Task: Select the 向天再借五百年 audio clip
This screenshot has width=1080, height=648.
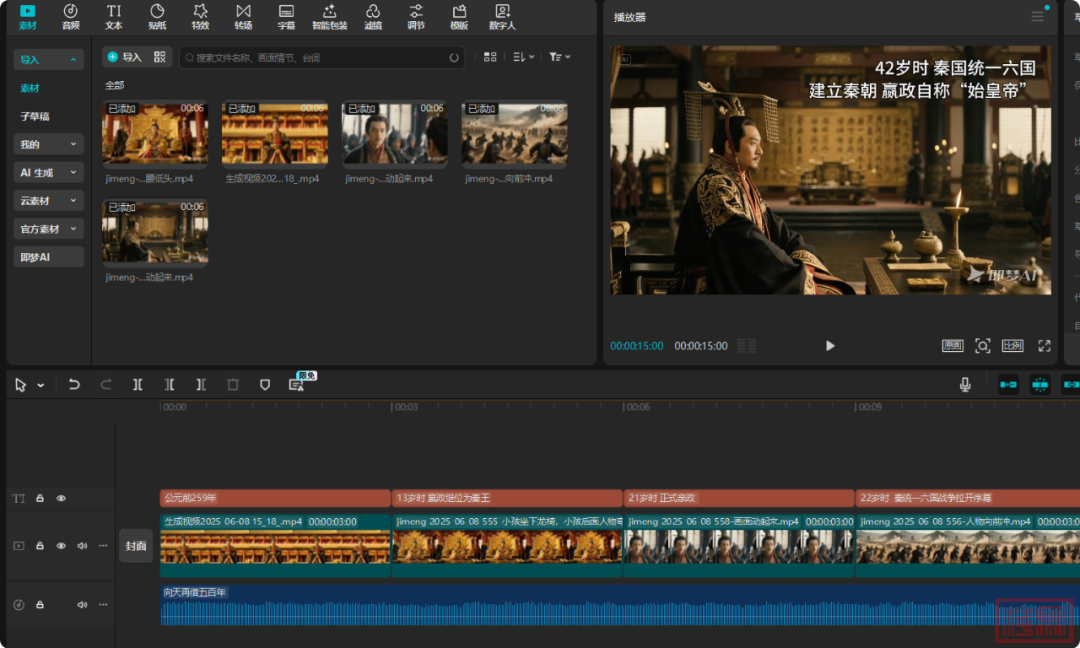Action: click(x=620, y=605)
